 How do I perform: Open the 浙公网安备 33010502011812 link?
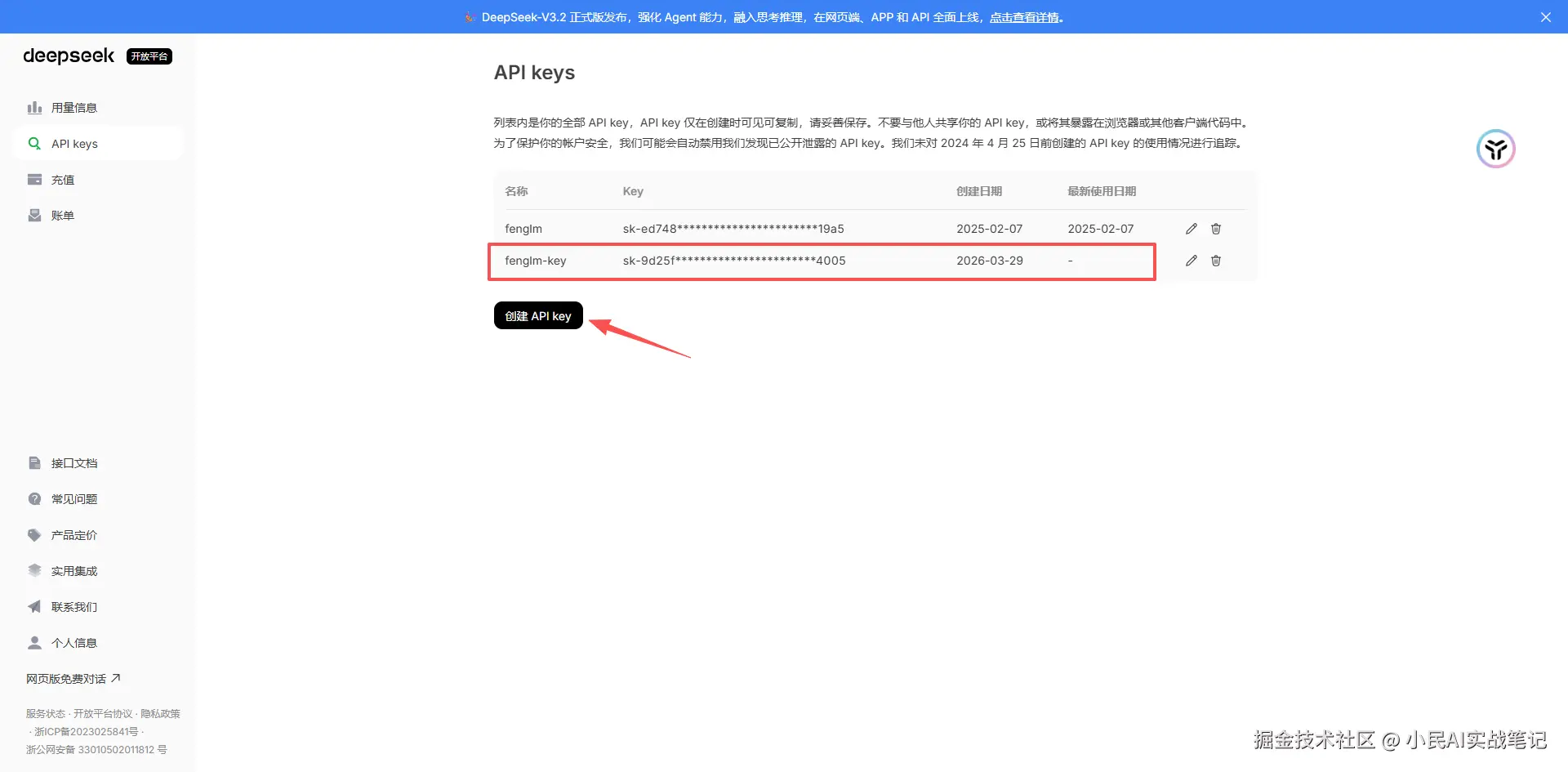(96, 750)
